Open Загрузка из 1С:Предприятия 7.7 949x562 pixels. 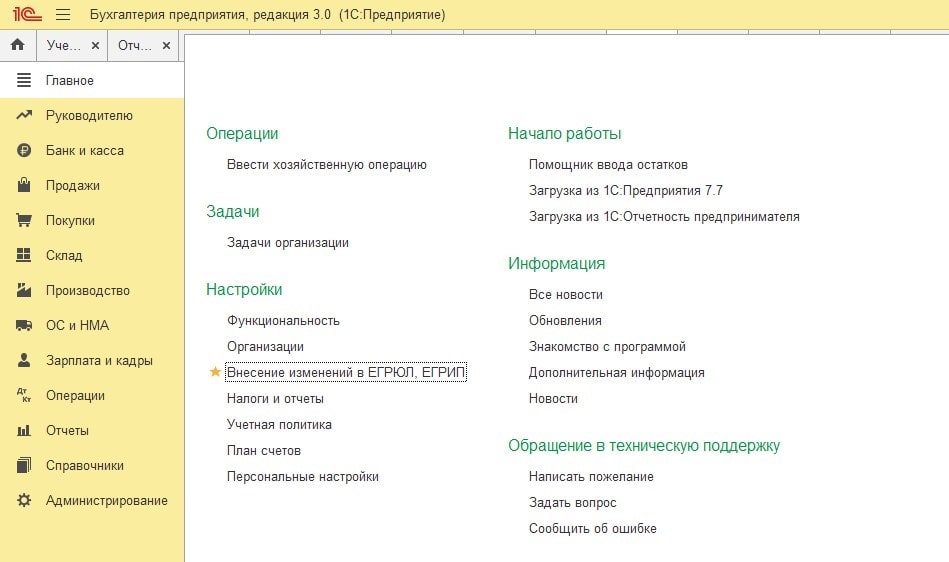coord(626,191)
